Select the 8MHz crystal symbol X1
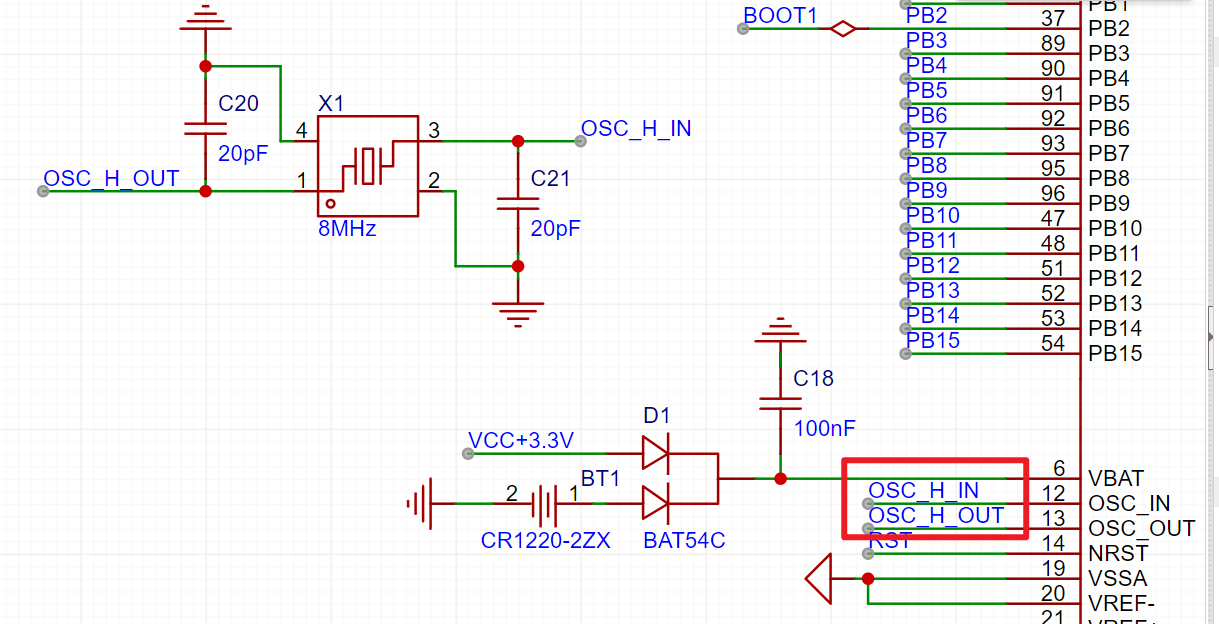The image size is (1219, 624). click(366, 165)
